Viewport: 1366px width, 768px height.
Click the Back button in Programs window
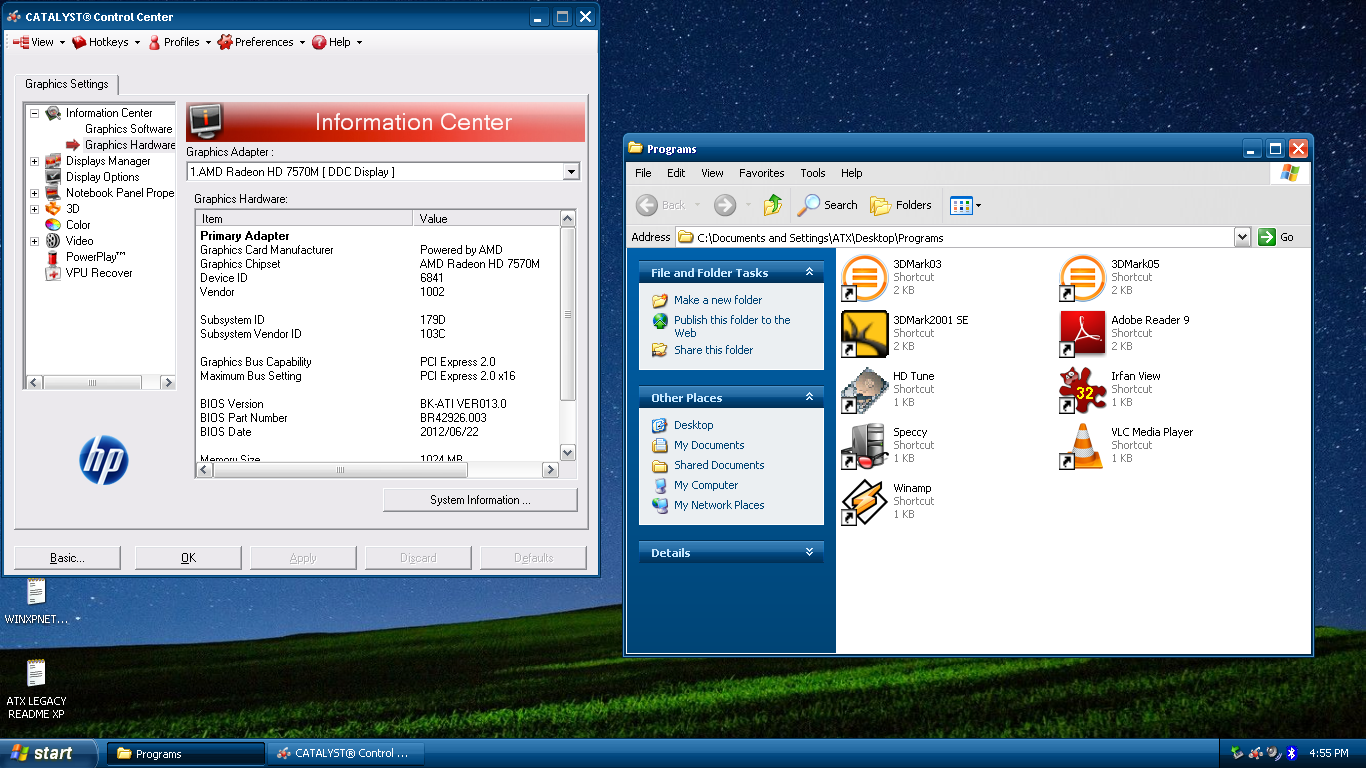point(661,205)
